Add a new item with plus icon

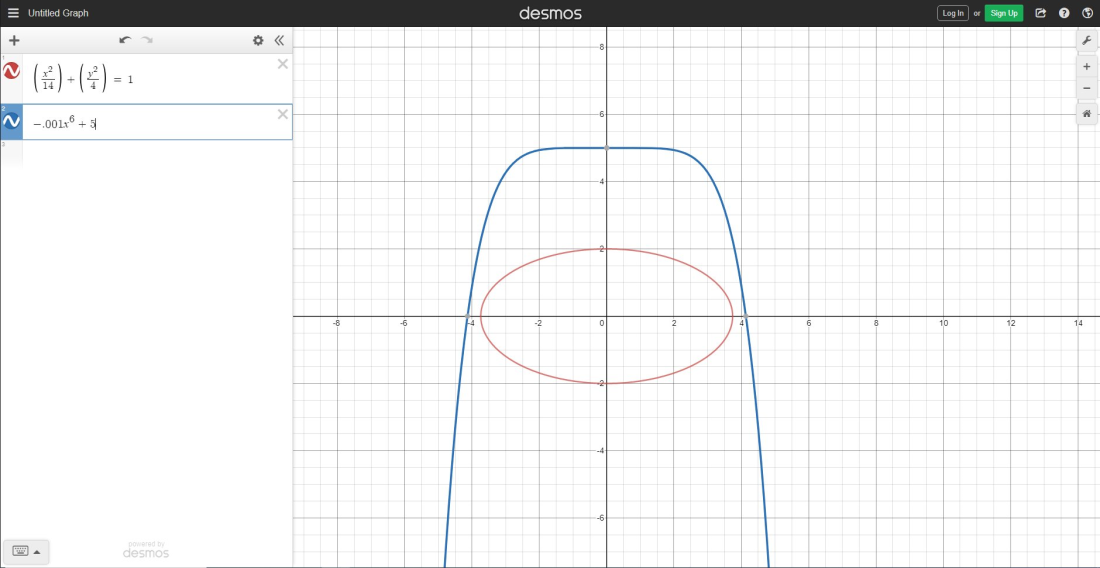[x=14, y=41]
